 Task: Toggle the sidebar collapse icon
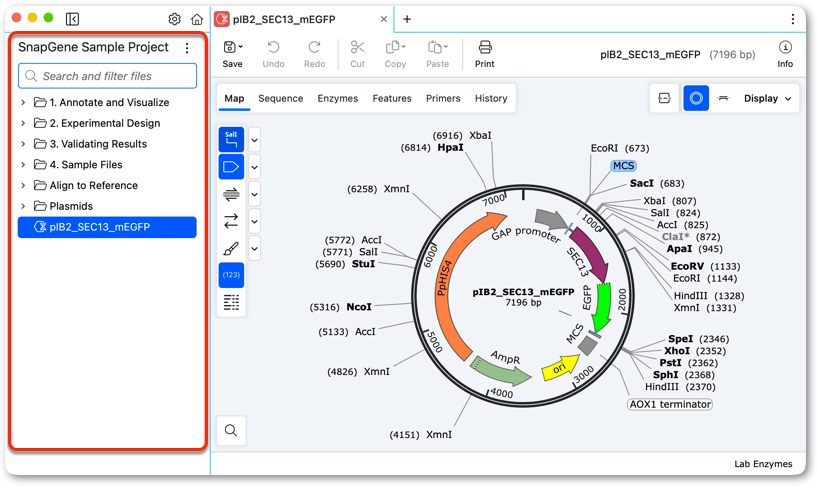click(x=72, y=19)
